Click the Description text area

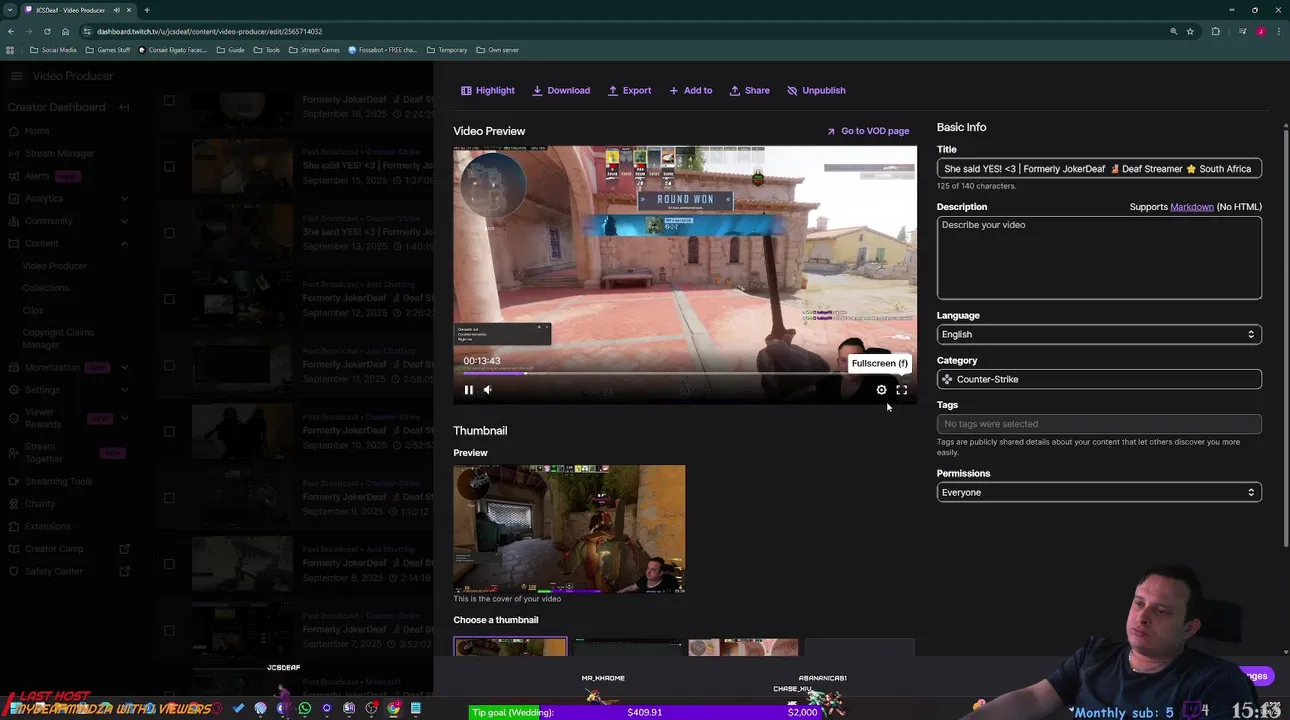pos(1099,257)
